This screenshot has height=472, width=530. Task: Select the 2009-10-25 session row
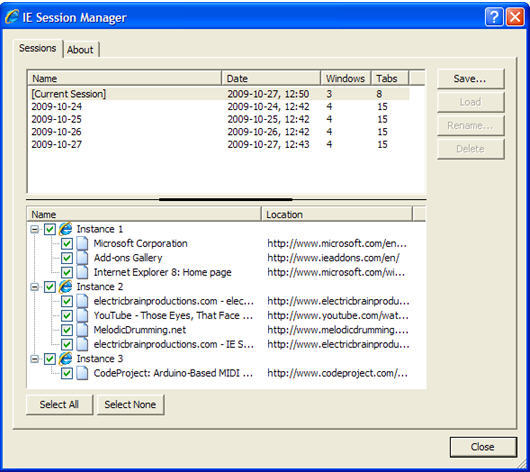(219, 119)
